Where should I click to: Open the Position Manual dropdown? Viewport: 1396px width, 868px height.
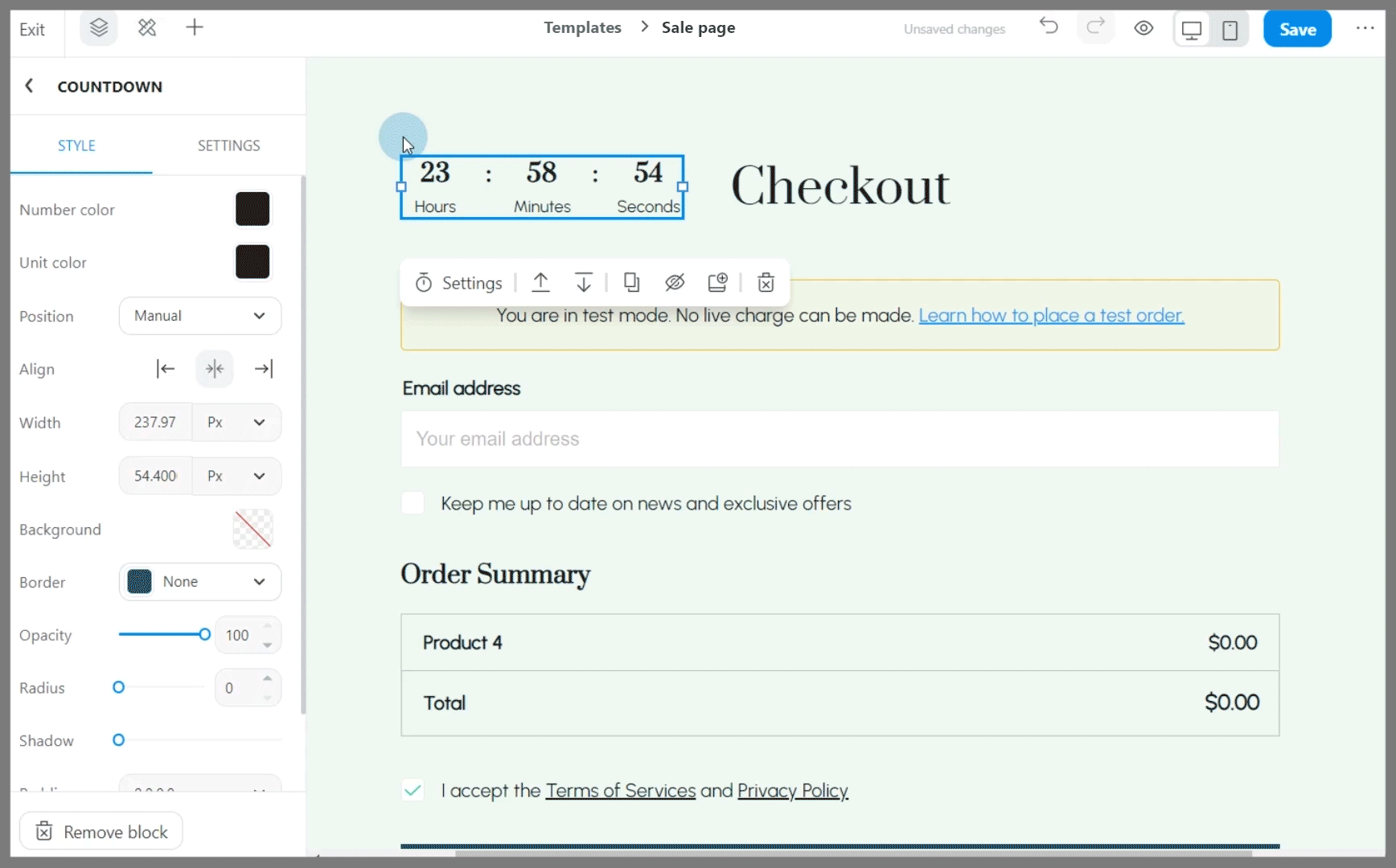coord(200,316)
